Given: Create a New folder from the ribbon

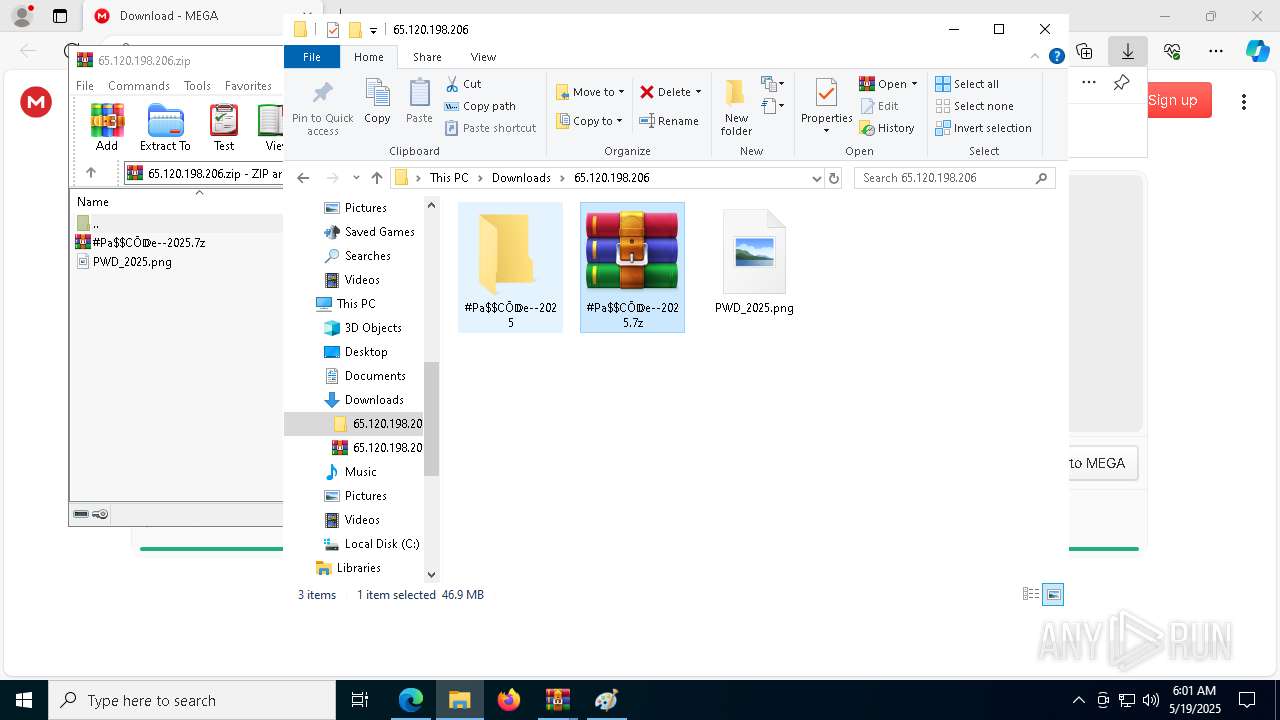Looking at the screenshot, I should (x=736, y=108).
